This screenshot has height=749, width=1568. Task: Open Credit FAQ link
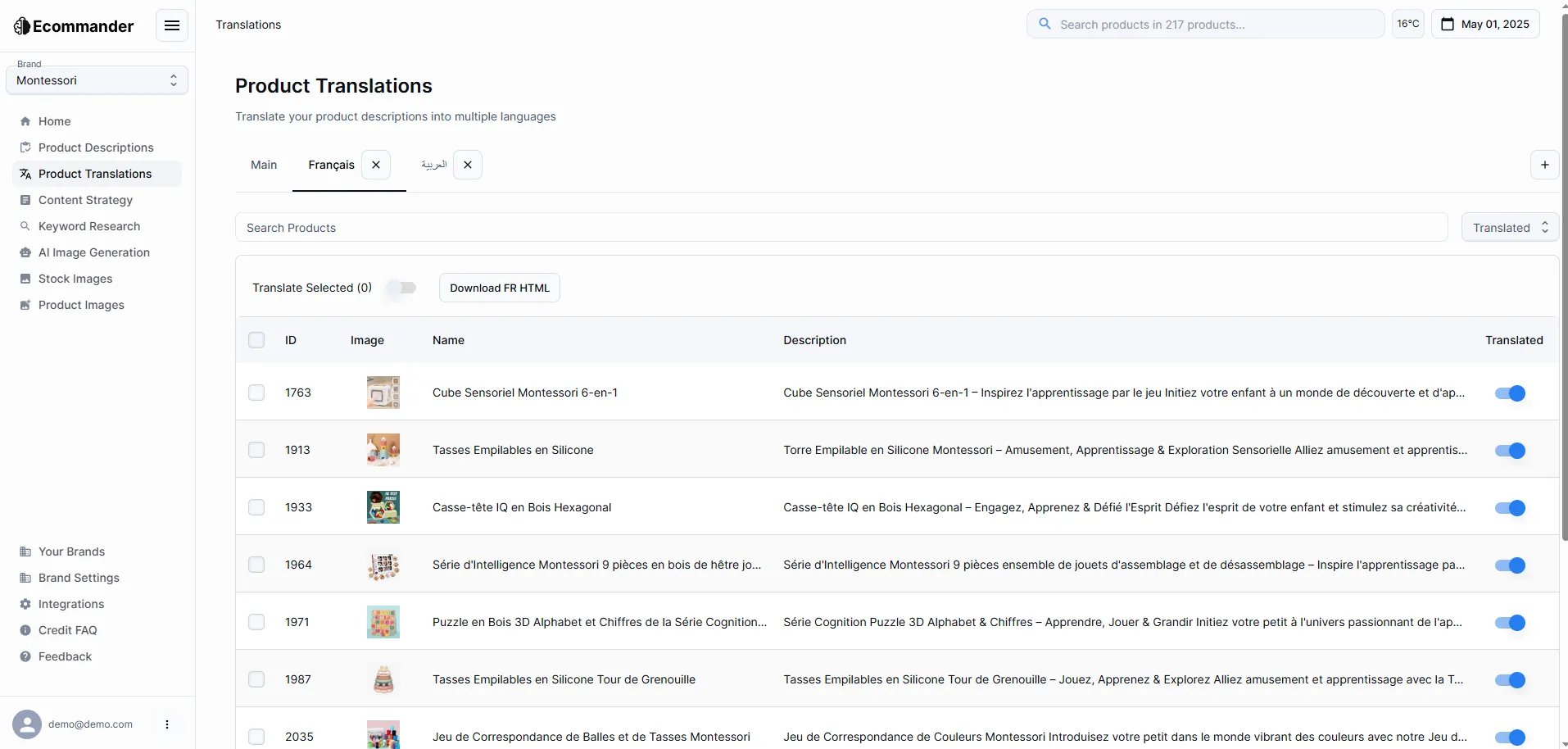pyautogui.click(x=67, y=630)
